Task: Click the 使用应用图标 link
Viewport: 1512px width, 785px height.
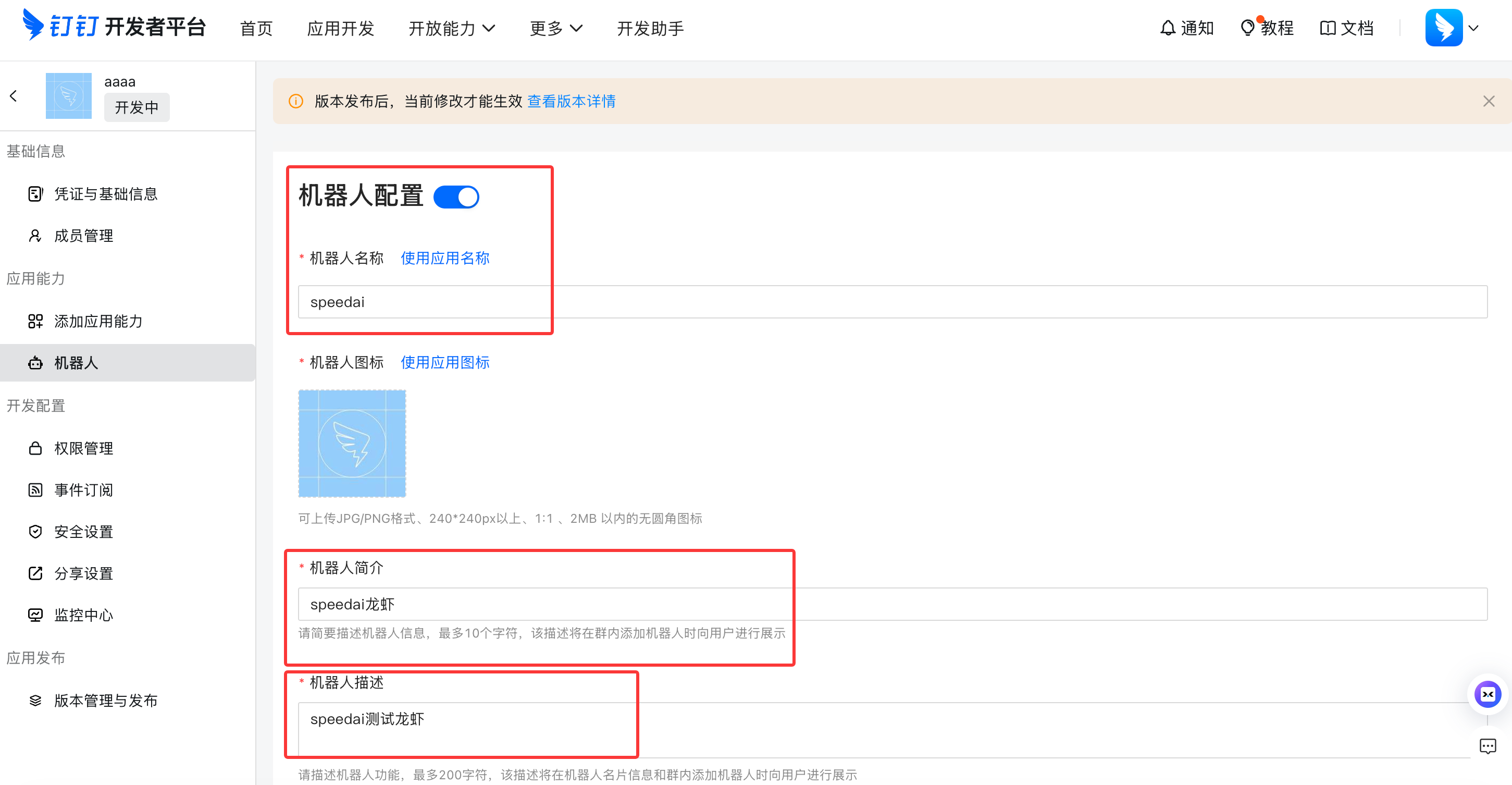Action: [x=445, y=362]
